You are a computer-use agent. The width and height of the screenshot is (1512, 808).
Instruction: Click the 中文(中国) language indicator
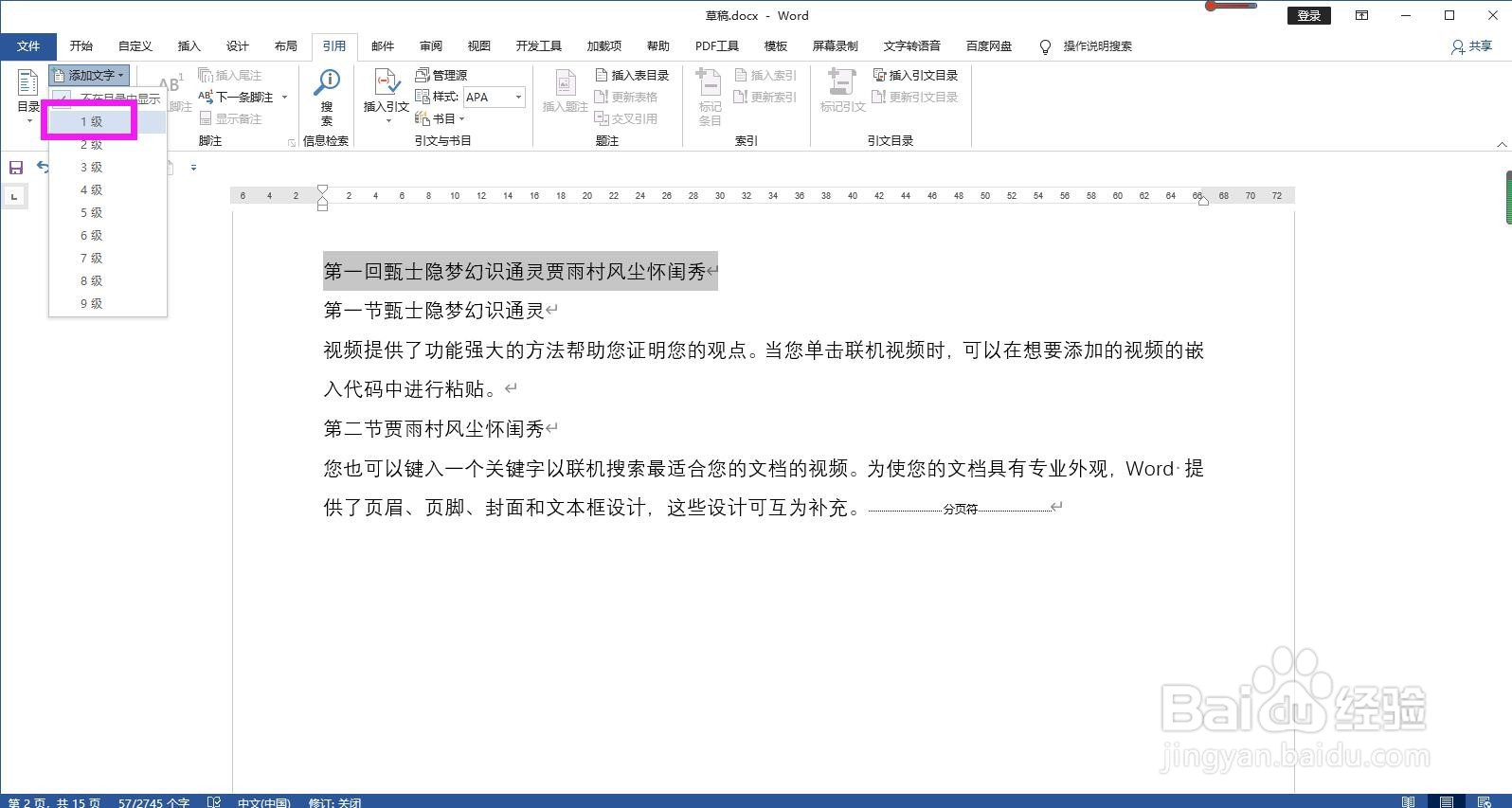point(264,802)
